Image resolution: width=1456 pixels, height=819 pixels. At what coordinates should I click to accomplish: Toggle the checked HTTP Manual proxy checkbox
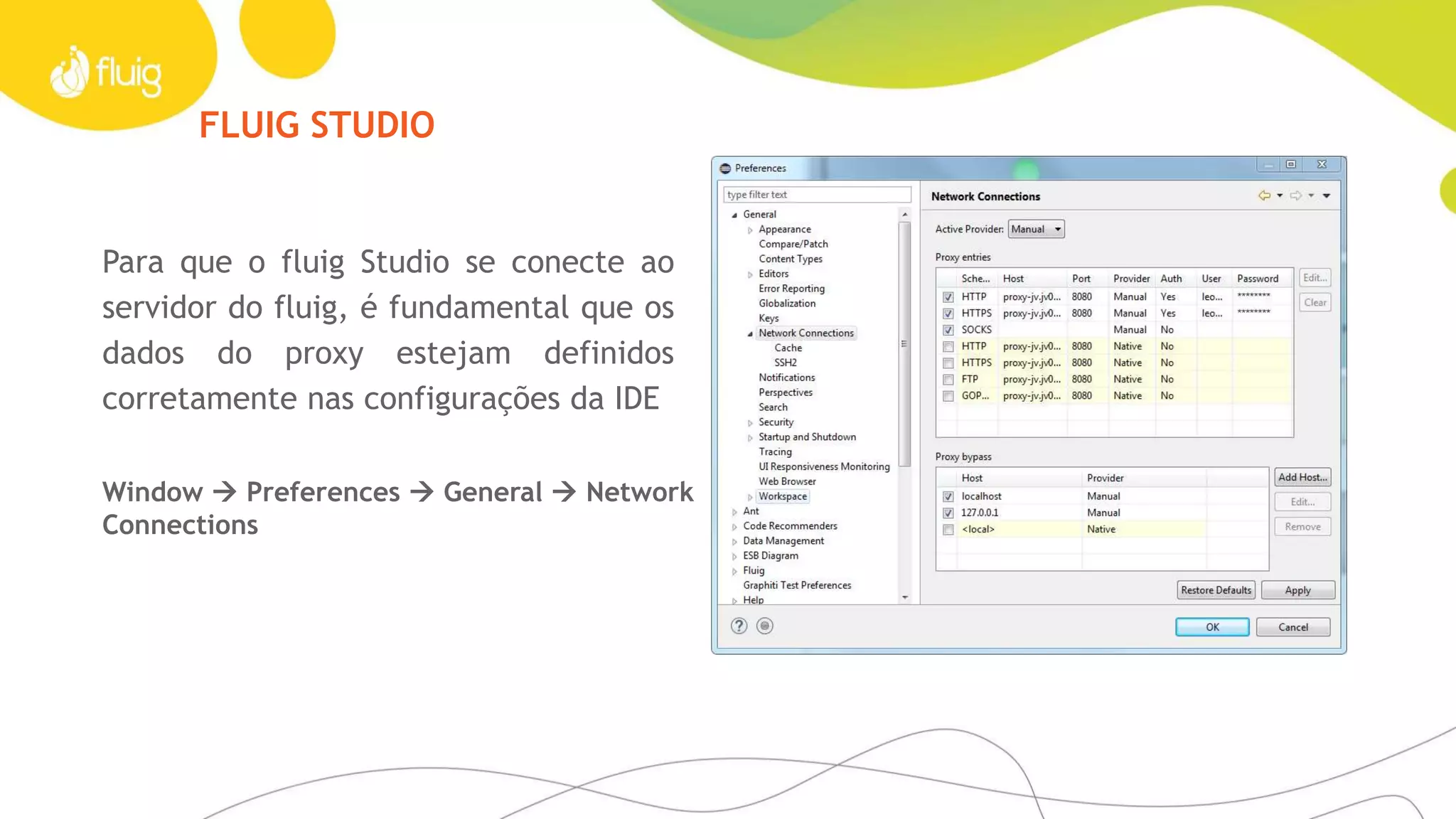pos(948,297)
